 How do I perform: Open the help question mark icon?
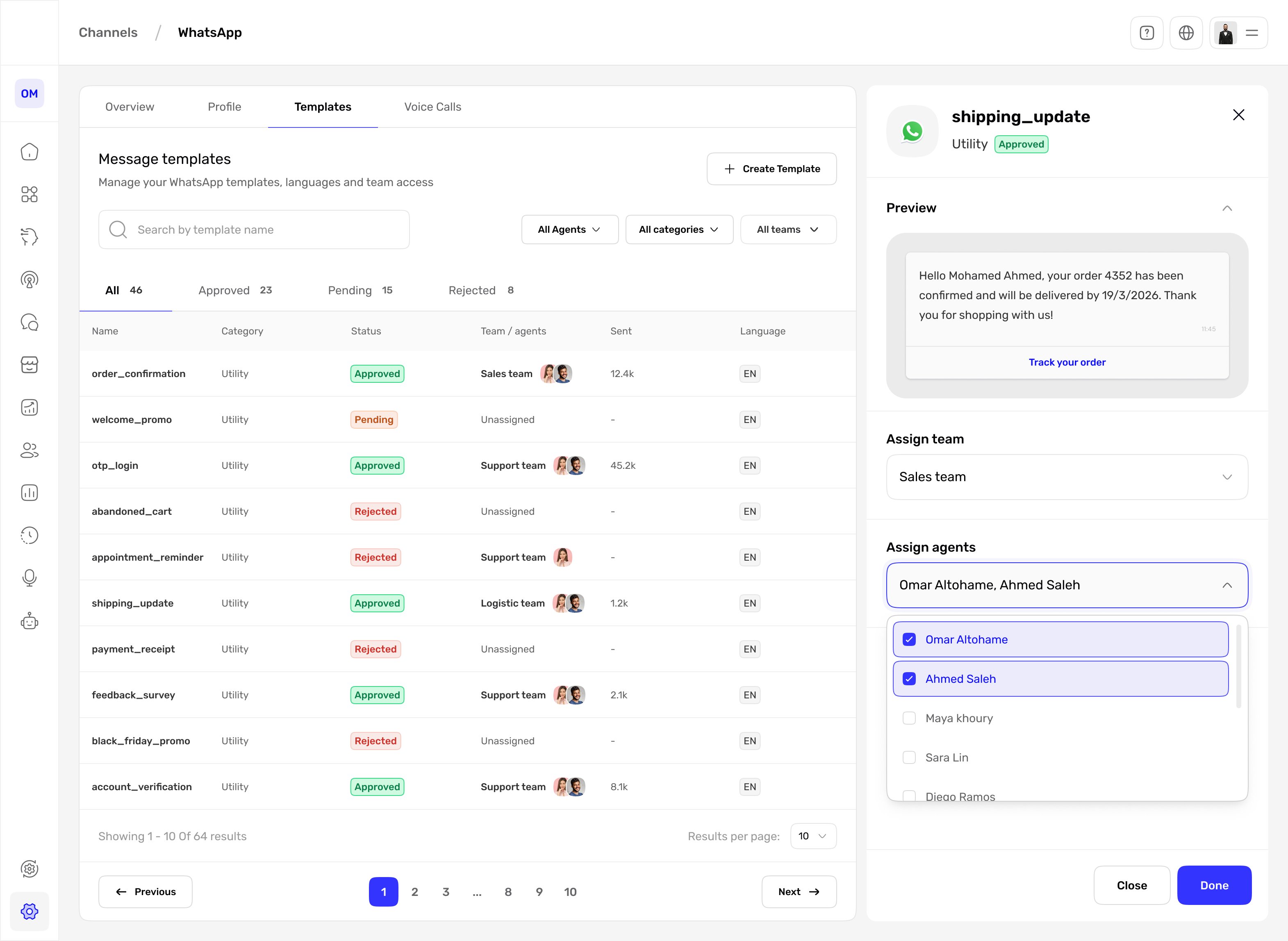tap(1147, 33)
